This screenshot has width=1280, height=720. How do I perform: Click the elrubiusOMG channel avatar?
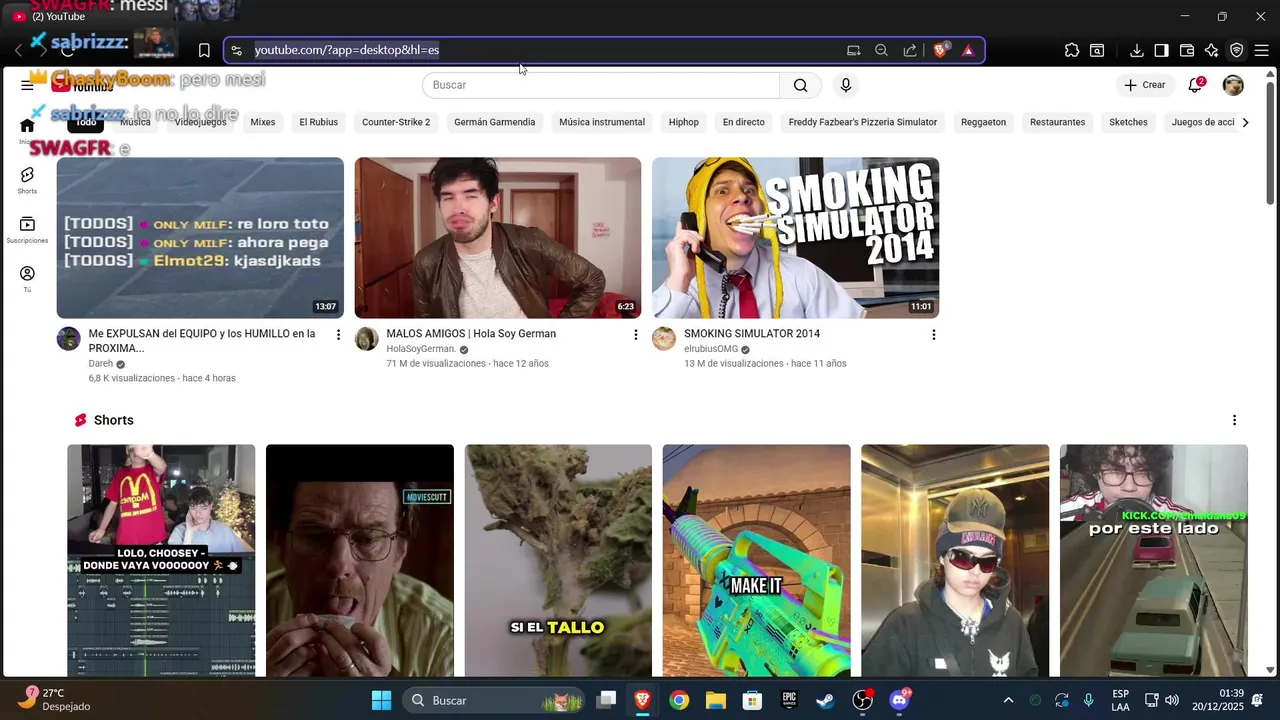(664, 338)
